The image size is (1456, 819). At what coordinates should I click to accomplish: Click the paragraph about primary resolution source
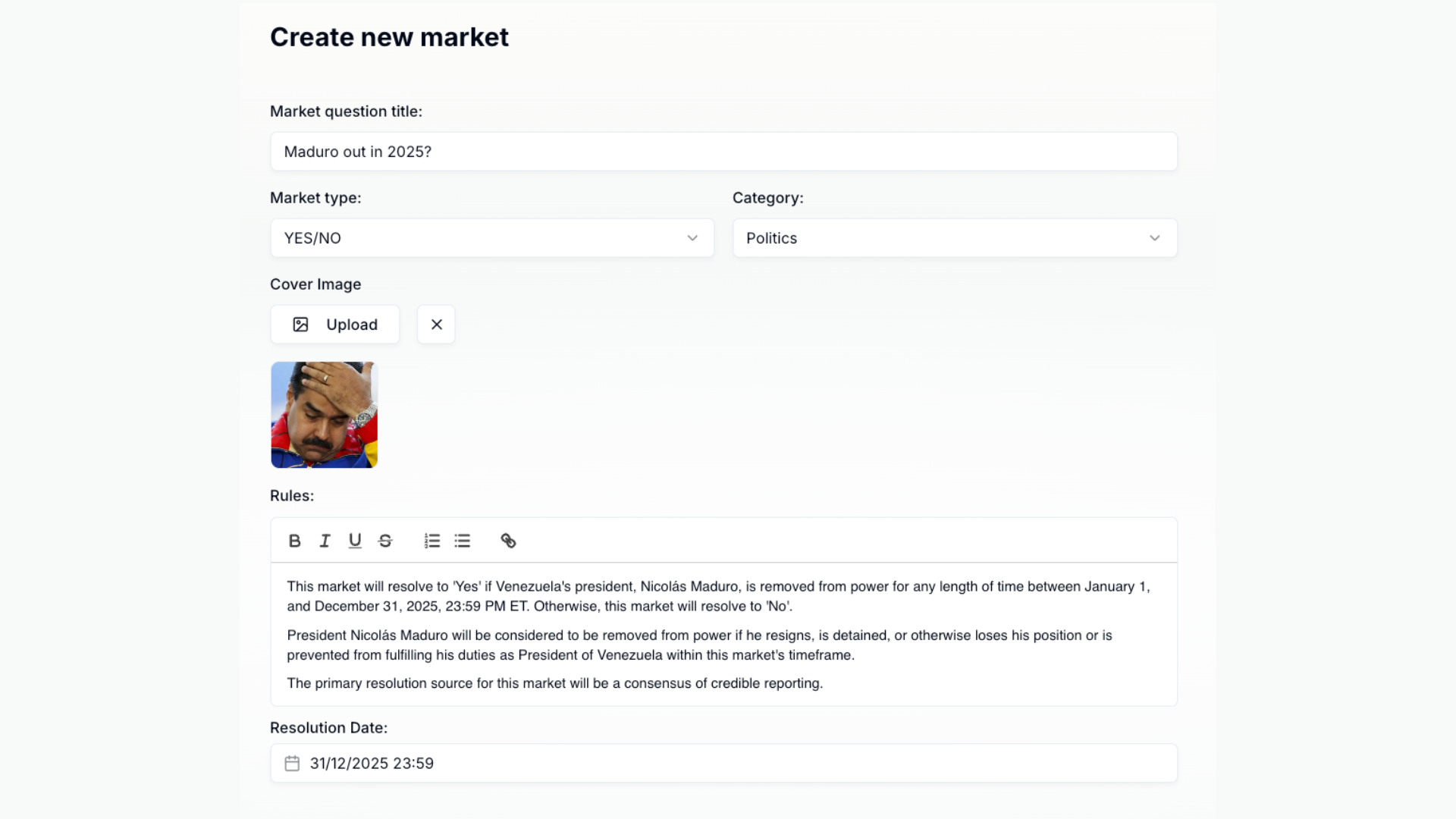click(x=554, y=683)
